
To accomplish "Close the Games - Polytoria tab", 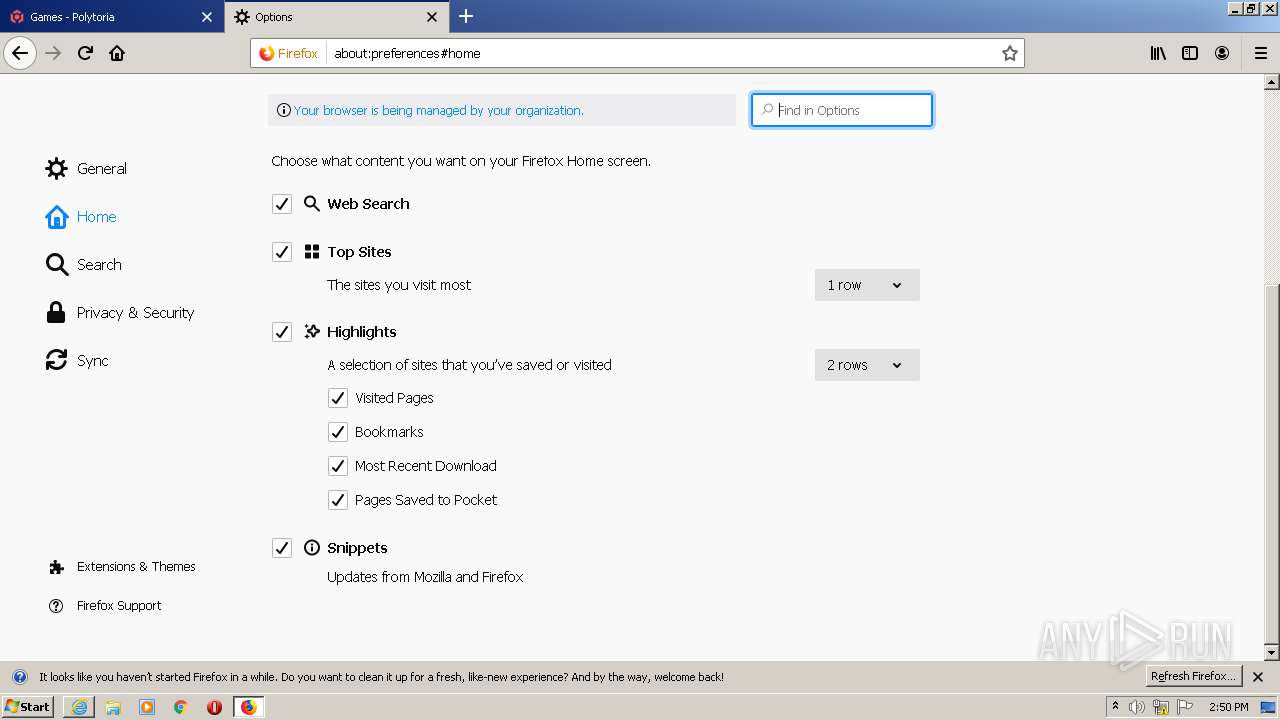I will click(207, 17).
